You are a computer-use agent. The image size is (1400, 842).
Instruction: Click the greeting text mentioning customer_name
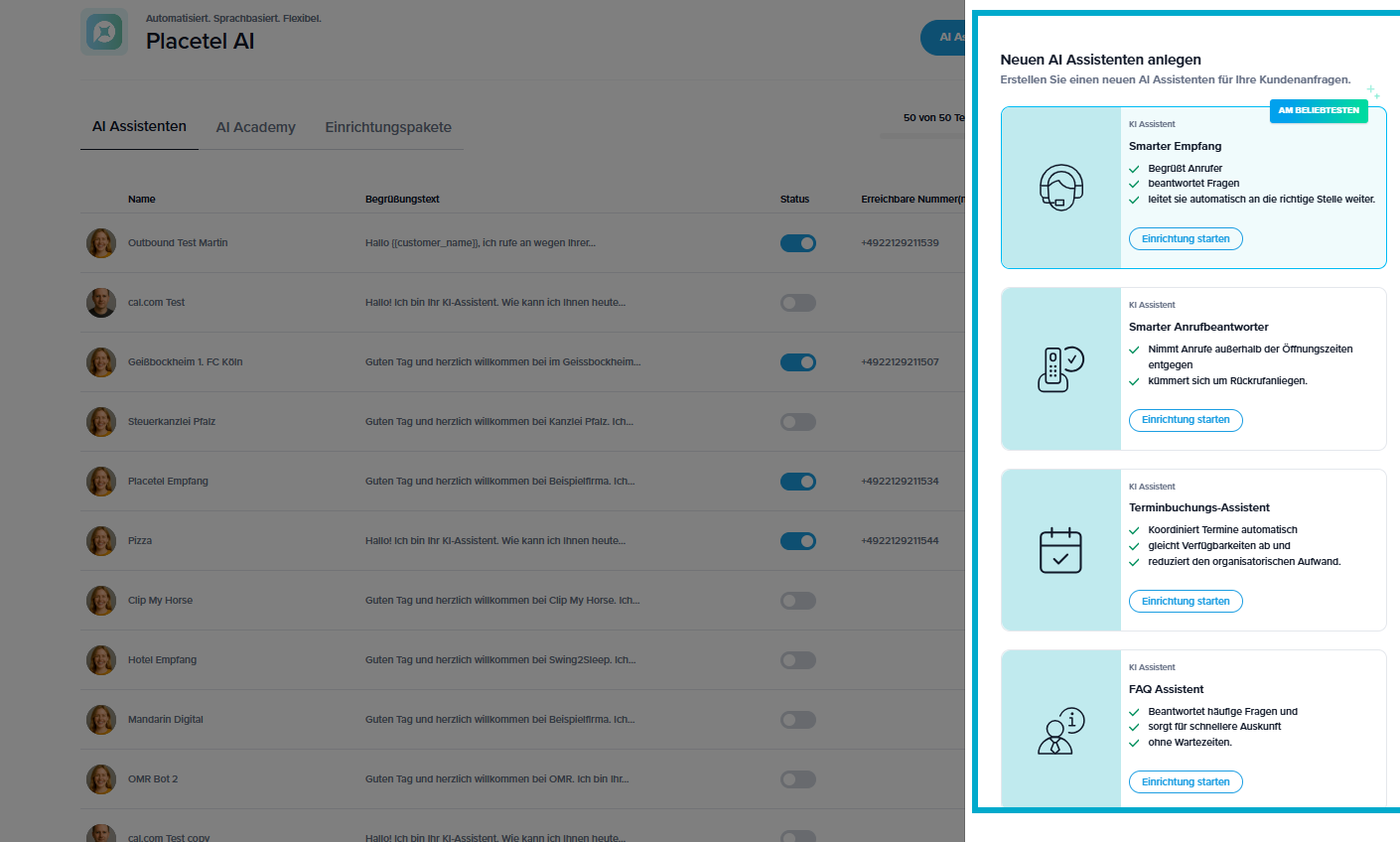[x=481, y=243]
